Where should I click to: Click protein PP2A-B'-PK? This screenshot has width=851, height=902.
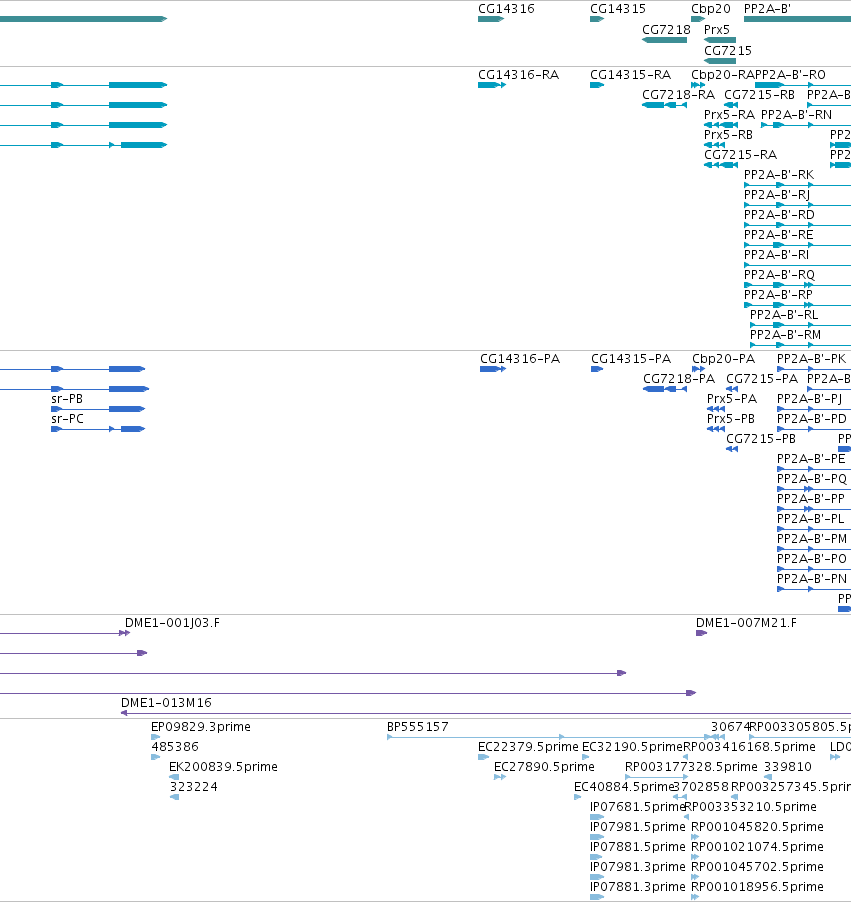coord(811,359)
